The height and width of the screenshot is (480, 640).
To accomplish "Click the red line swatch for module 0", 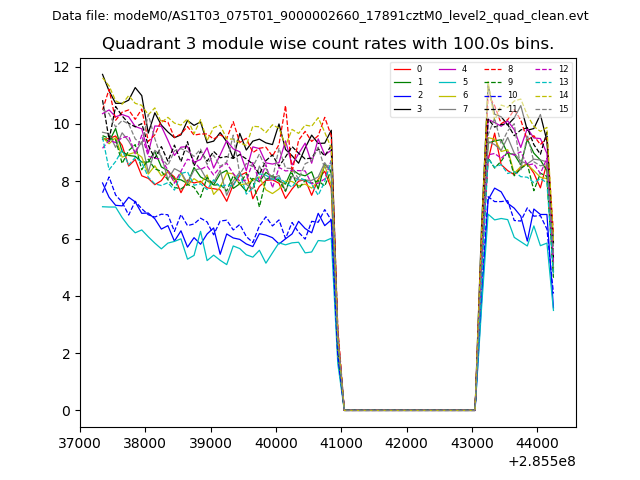I will (401, 69).
